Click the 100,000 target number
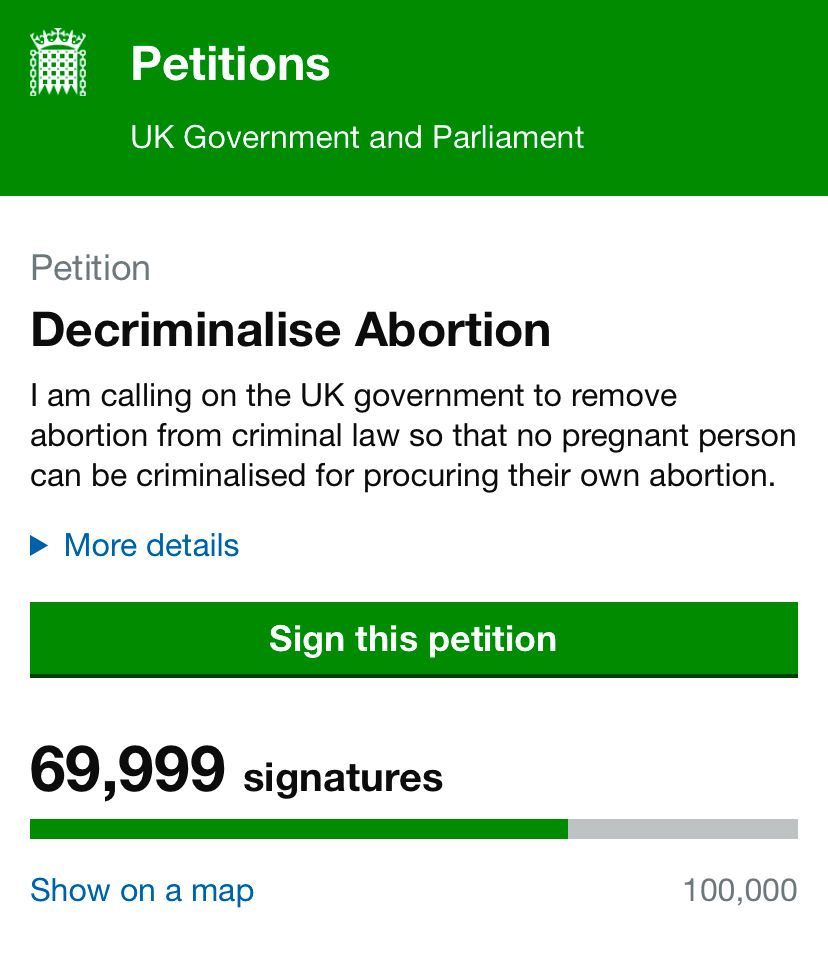Viewport: 828px width, 953px height. [739, 890]
